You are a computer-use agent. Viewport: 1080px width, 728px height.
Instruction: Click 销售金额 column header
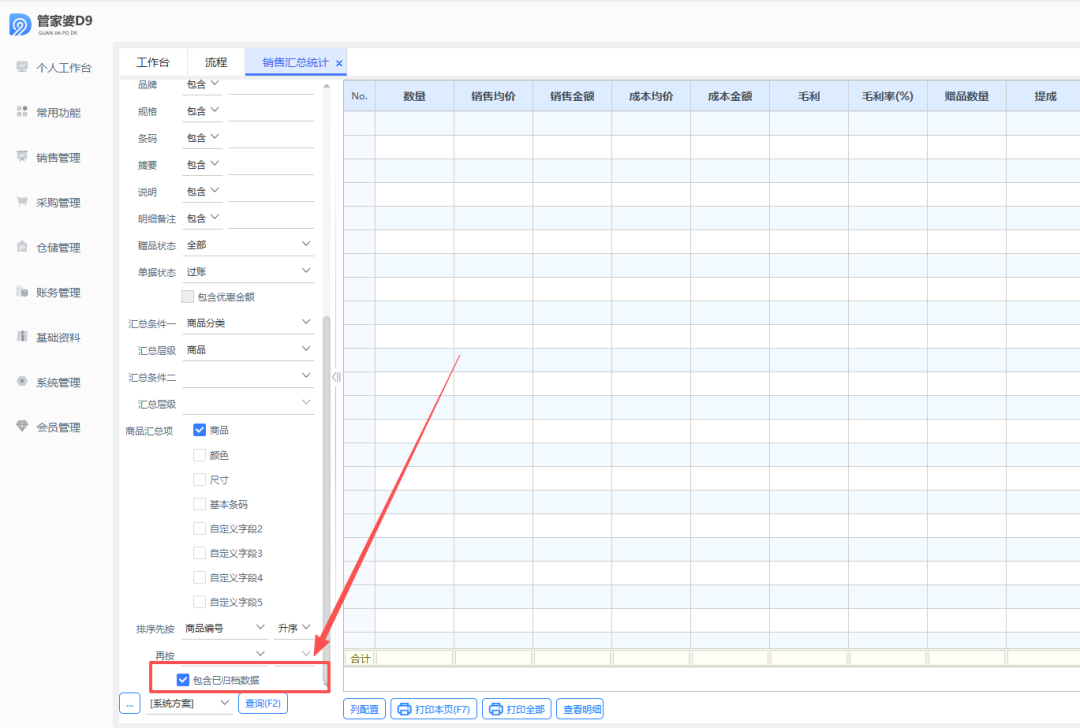point(572,96)
